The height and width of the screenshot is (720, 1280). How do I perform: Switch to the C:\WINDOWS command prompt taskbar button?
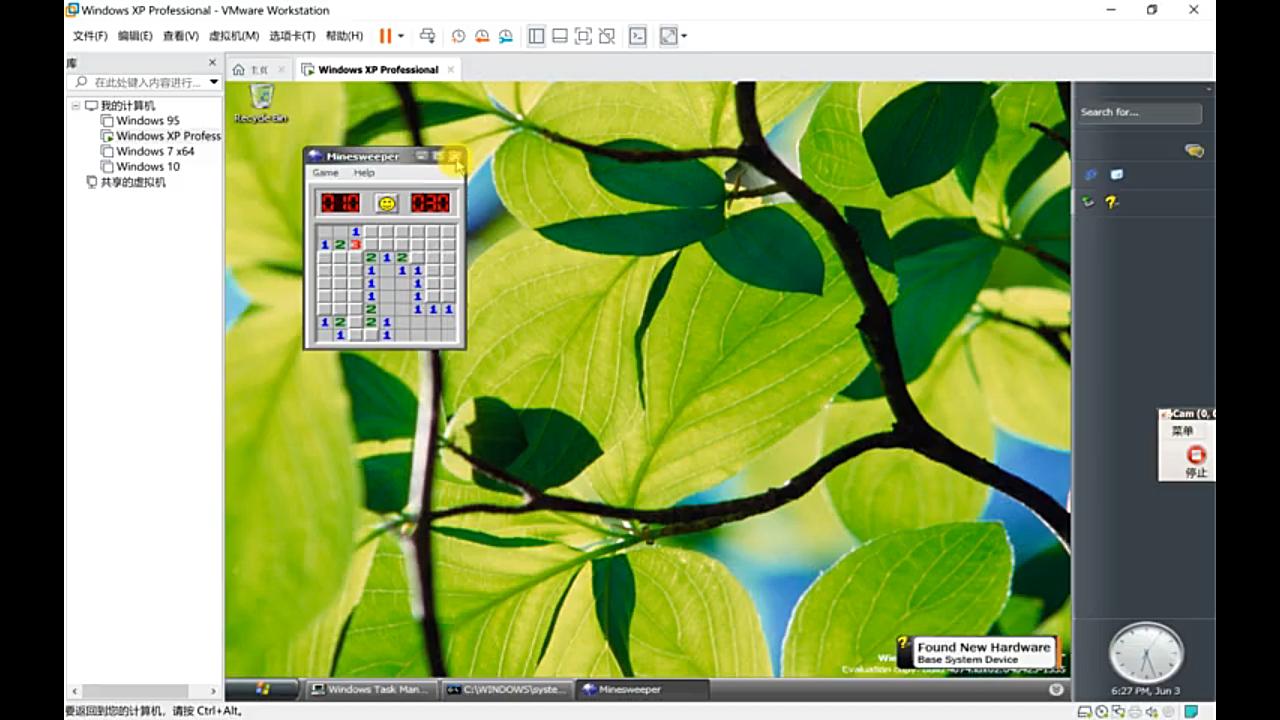pyautogui.click(x=506, y=689)
